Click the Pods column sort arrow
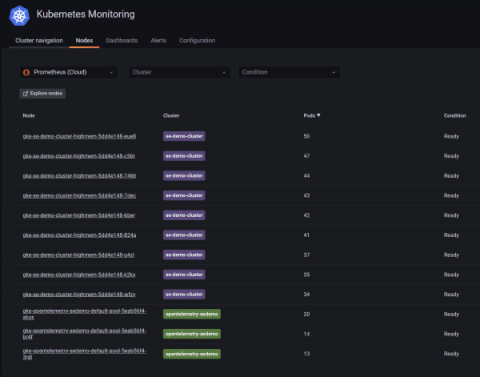This screenshot has height=377, width=480. click(319, 115)
